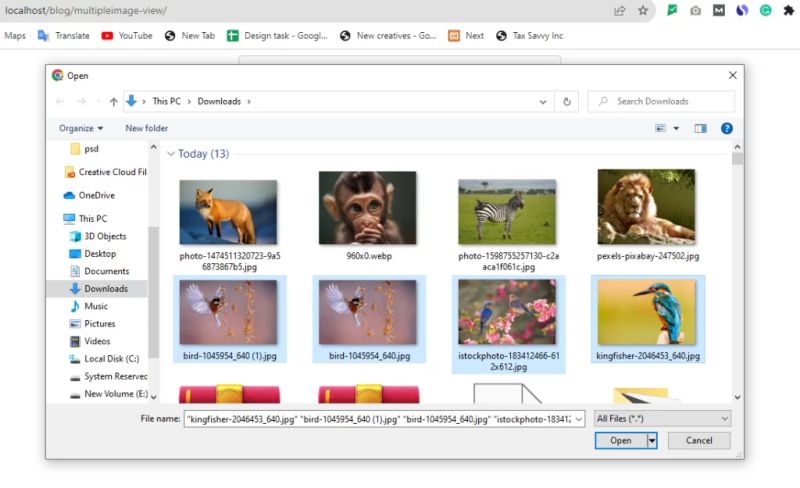The height and width of the screenshot is (488, 800).
Task: Open the YouTube bookmark
Action: [127, 36]
